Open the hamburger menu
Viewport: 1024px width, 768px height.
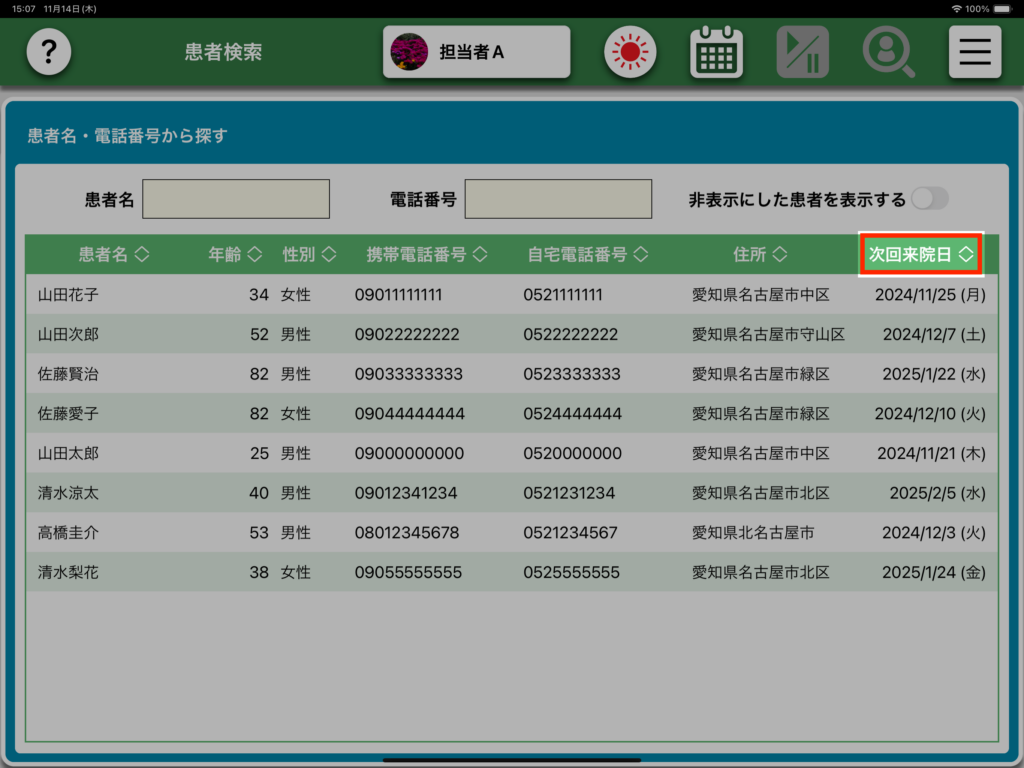(975, 52)
